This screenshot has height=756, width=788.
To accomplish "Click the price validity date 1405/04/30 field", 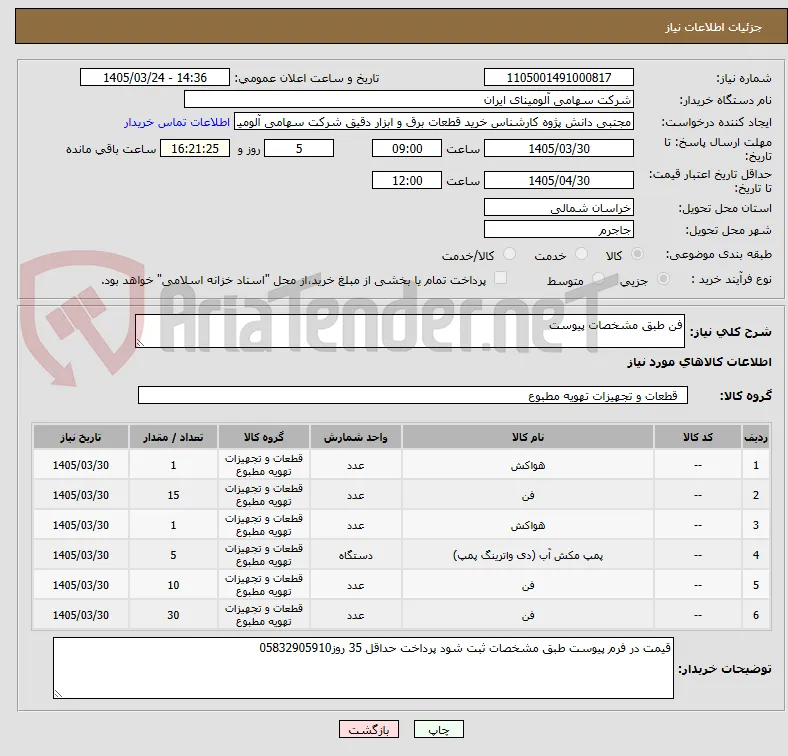I will point(558,180).
